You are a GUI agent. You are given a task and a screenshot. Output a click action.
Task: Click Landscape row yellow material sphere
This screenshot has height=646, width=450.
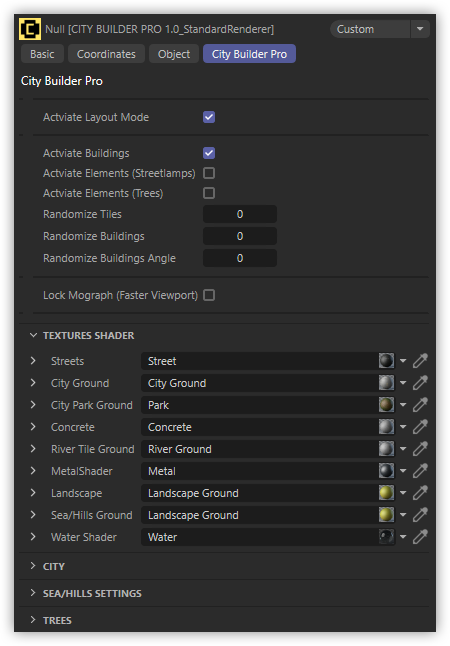pos(386,493)
